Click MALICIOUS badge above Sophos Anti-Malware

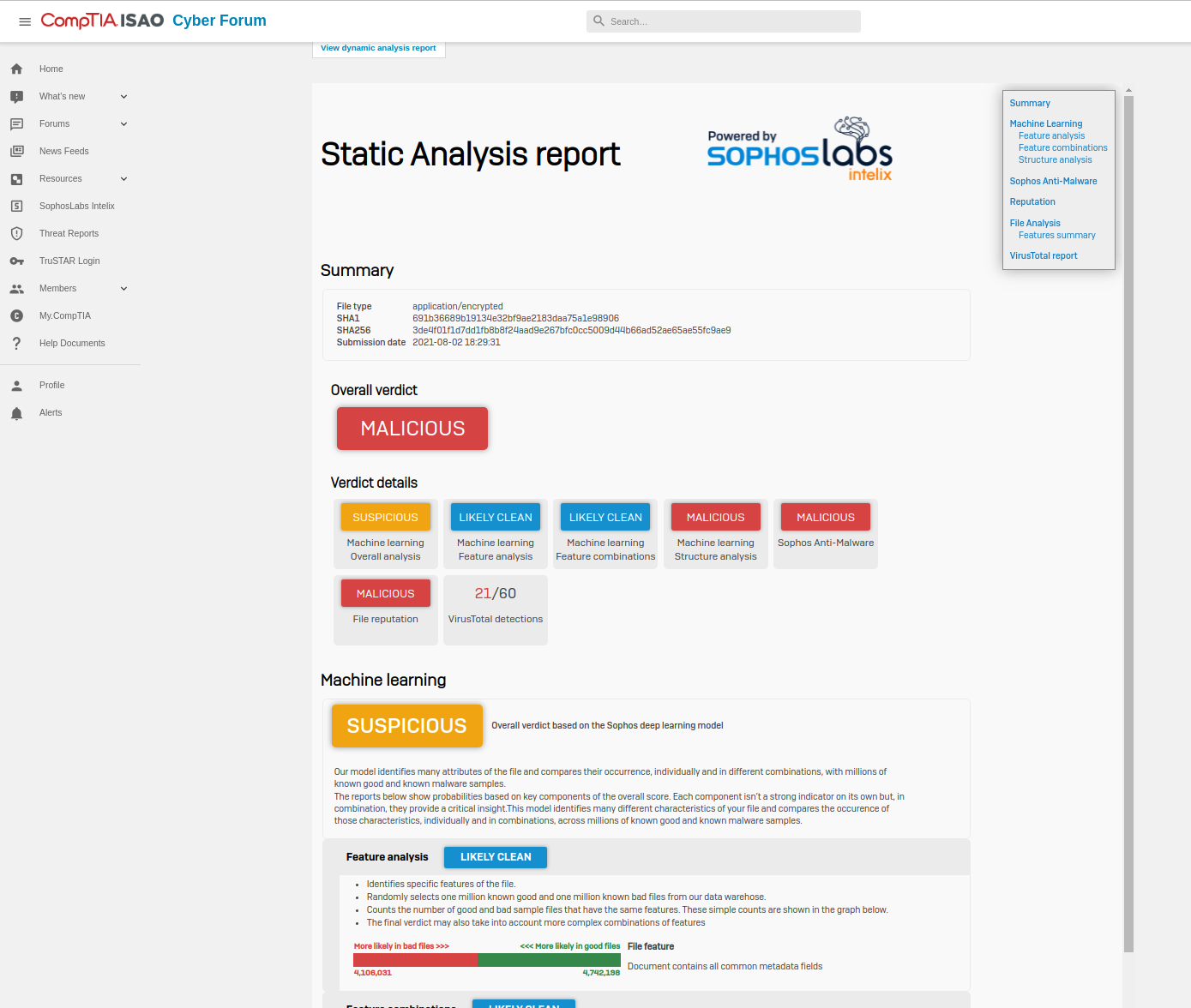pos(826,517)
